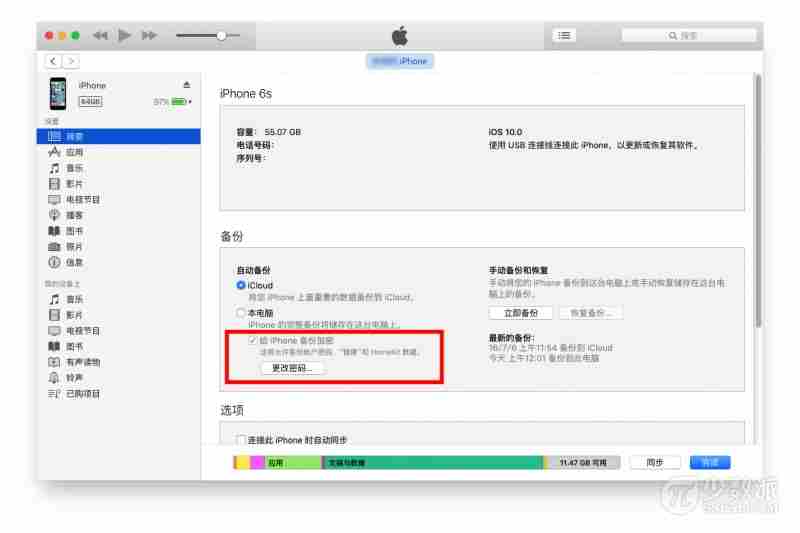Viewport: 800px width, 533px height.
Task: Click the fast-forward playback button
Action: tap(149, 35)
